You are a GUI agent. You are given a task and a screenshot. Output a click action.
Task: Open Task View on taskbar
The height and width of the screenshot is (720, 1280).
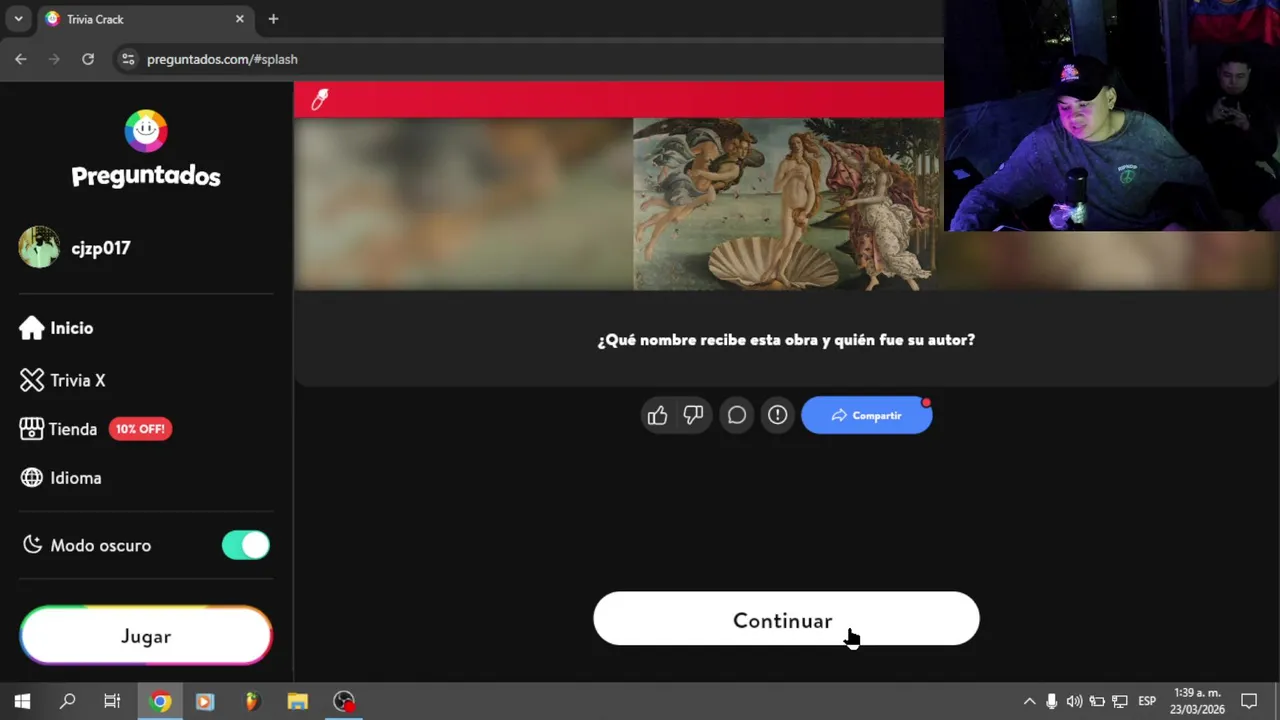[x=112, y=701]
